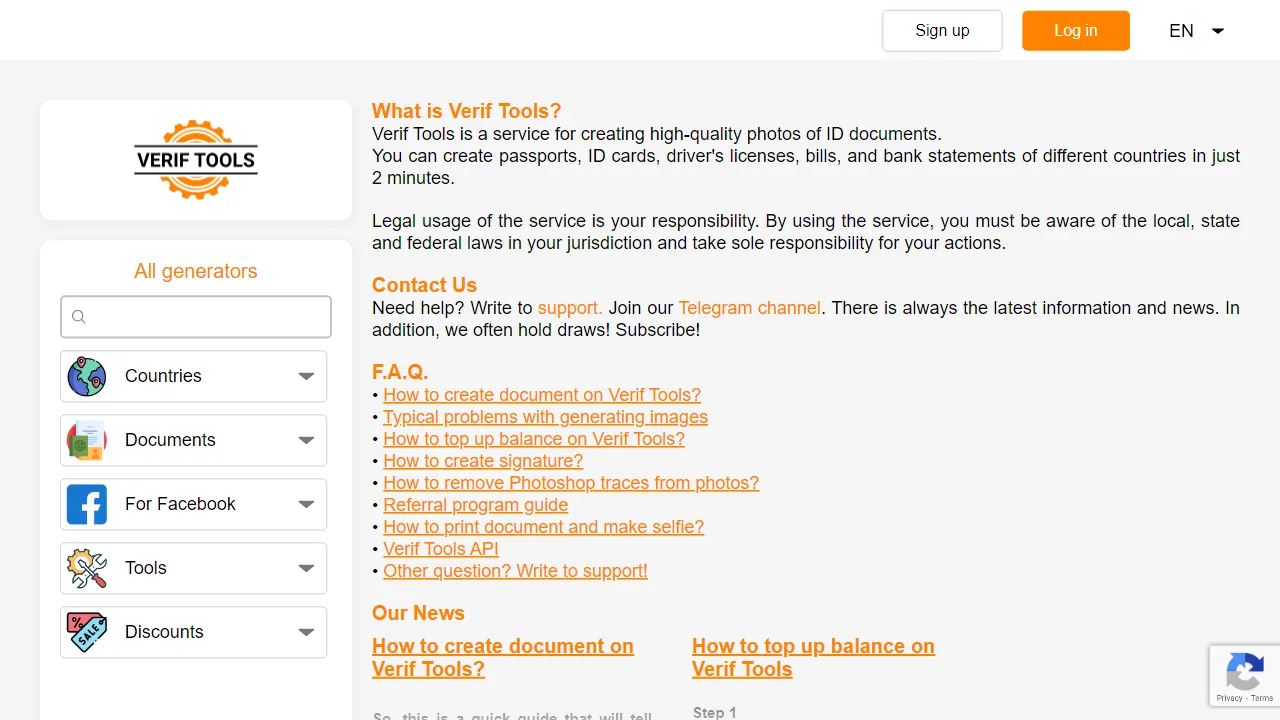Click the reCAPTCHA badge icon
1280x720 pixels.
[1244, 669]
